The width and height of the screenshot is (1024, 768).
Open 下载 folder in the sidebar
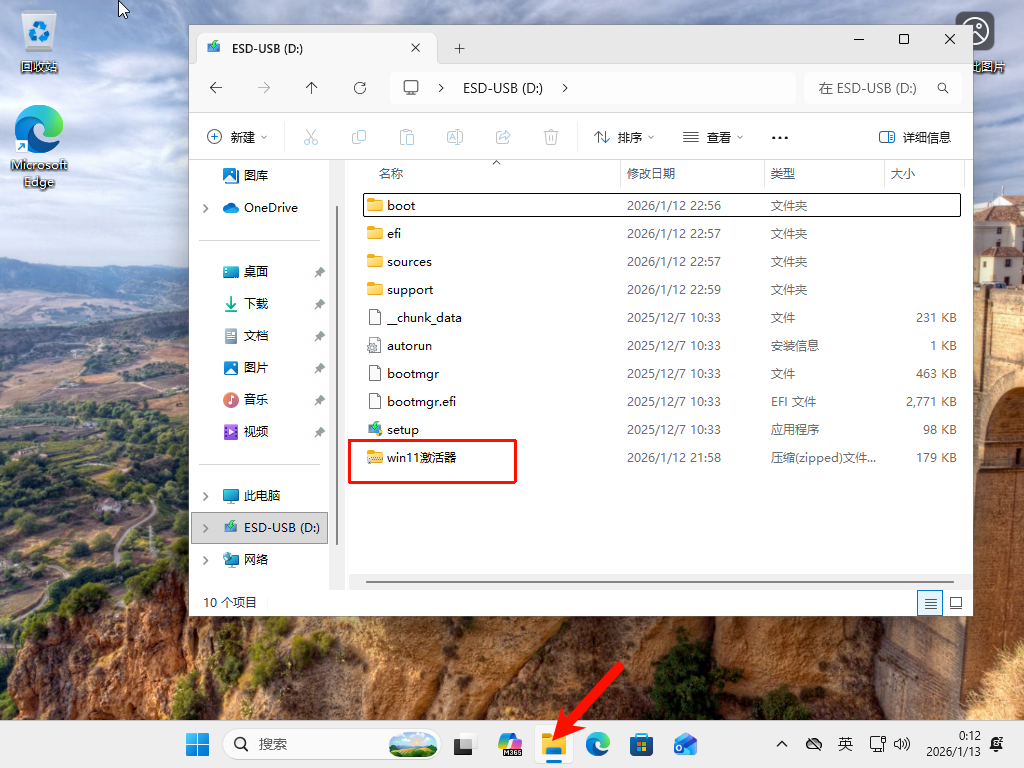pyautogui.click(x=256, y=303)
